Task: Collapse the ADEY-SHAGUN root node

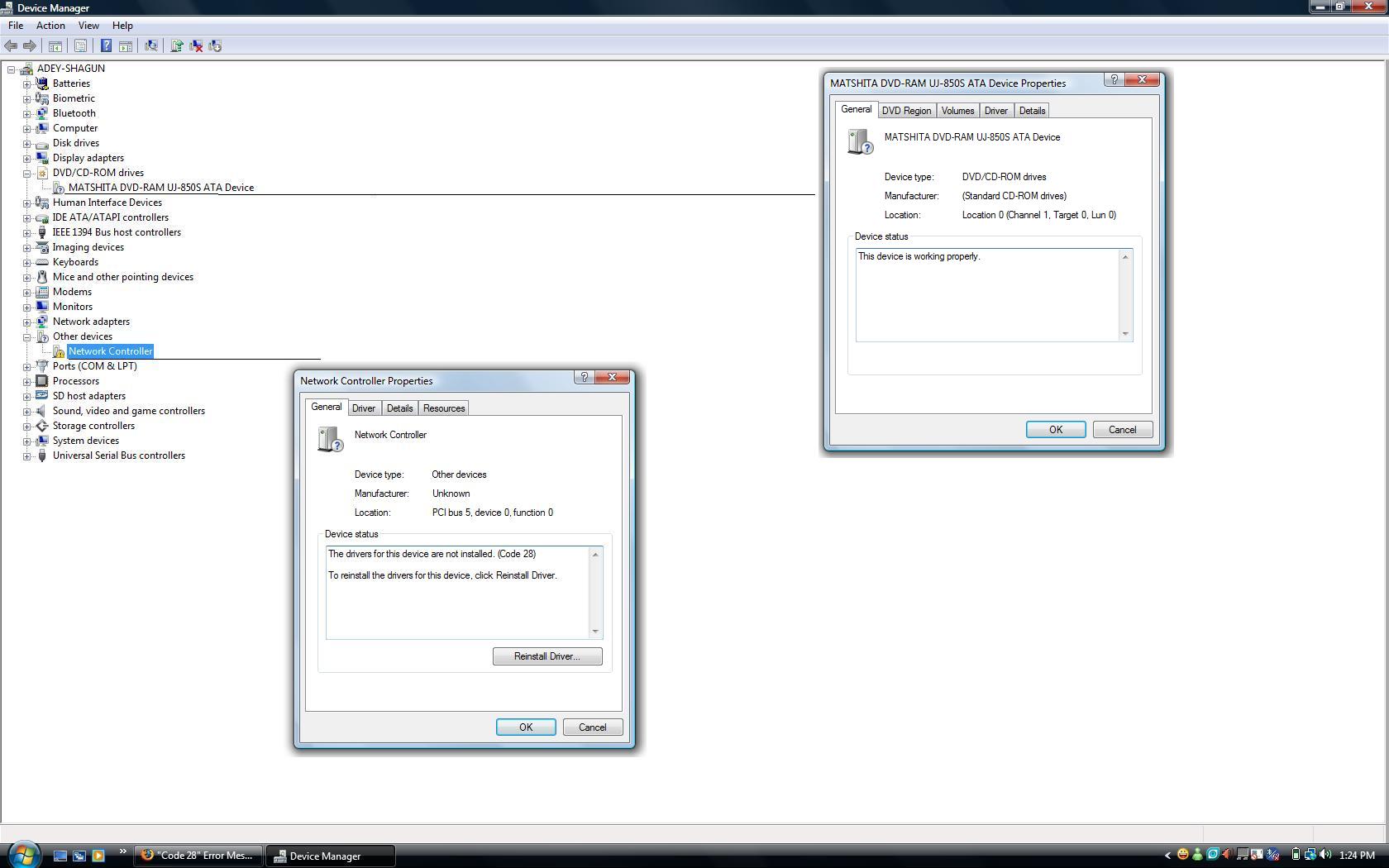Action: [12, 69]
